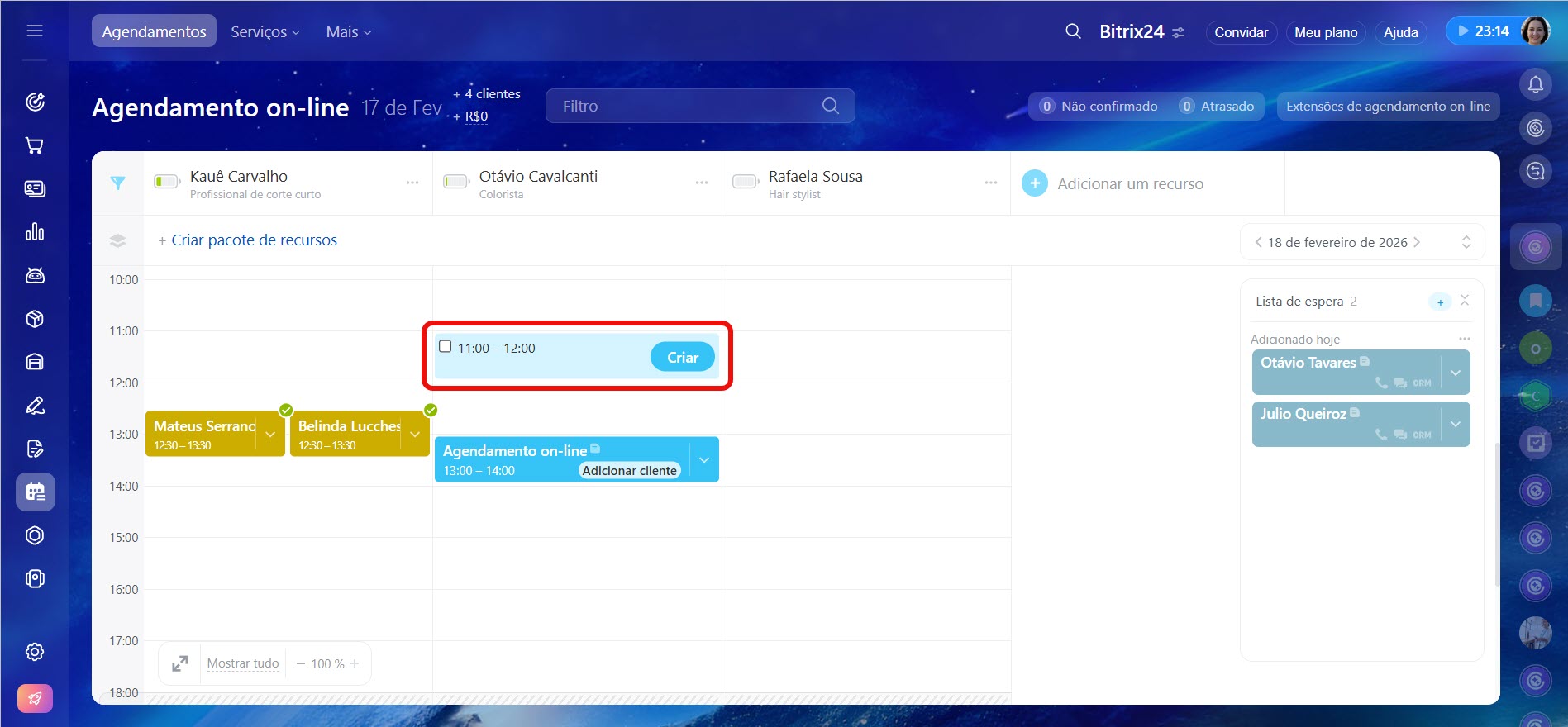Click the search magnifier next to Bitrix24

click(1073, 31)
